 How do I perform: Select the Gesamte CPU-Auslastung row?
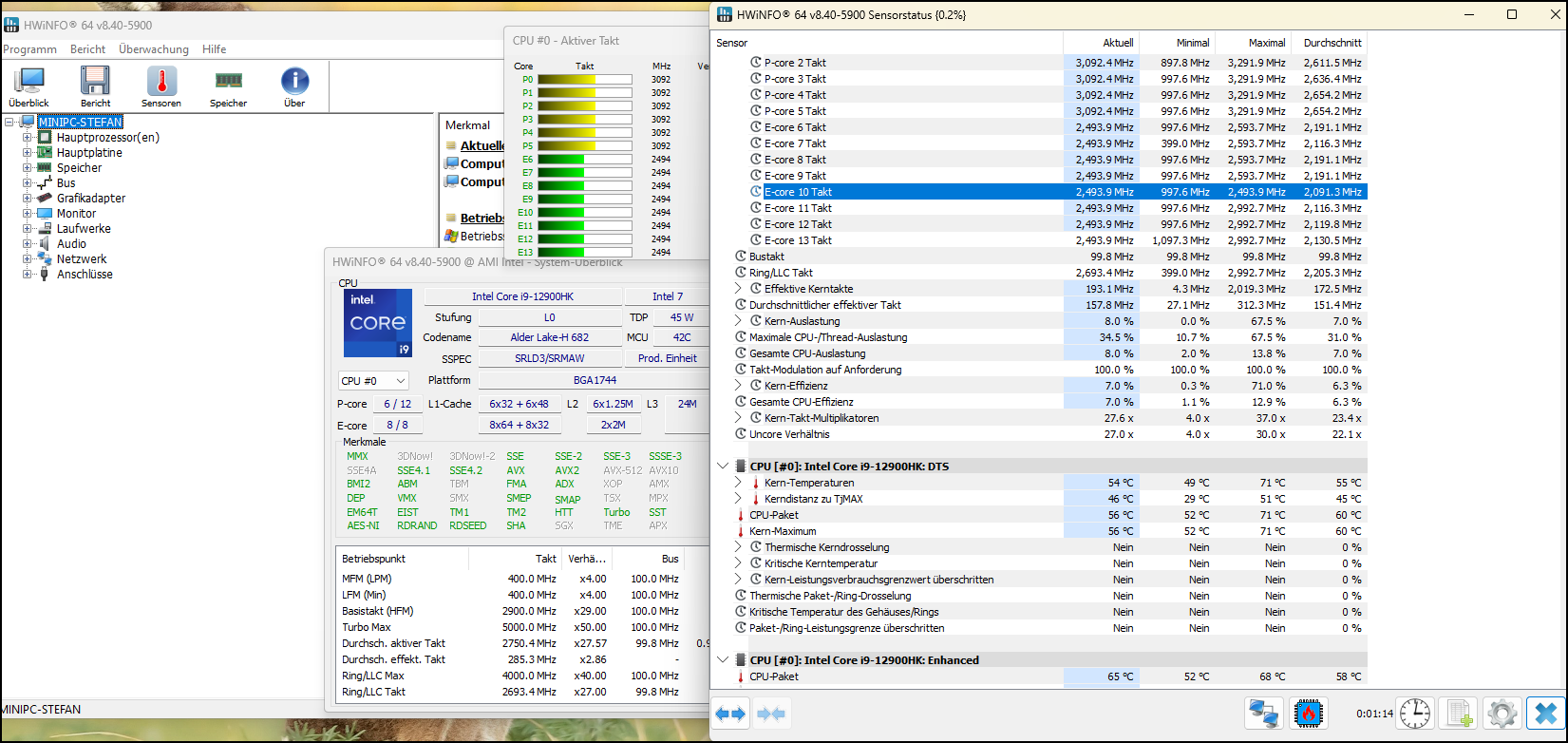[1040, 353]
